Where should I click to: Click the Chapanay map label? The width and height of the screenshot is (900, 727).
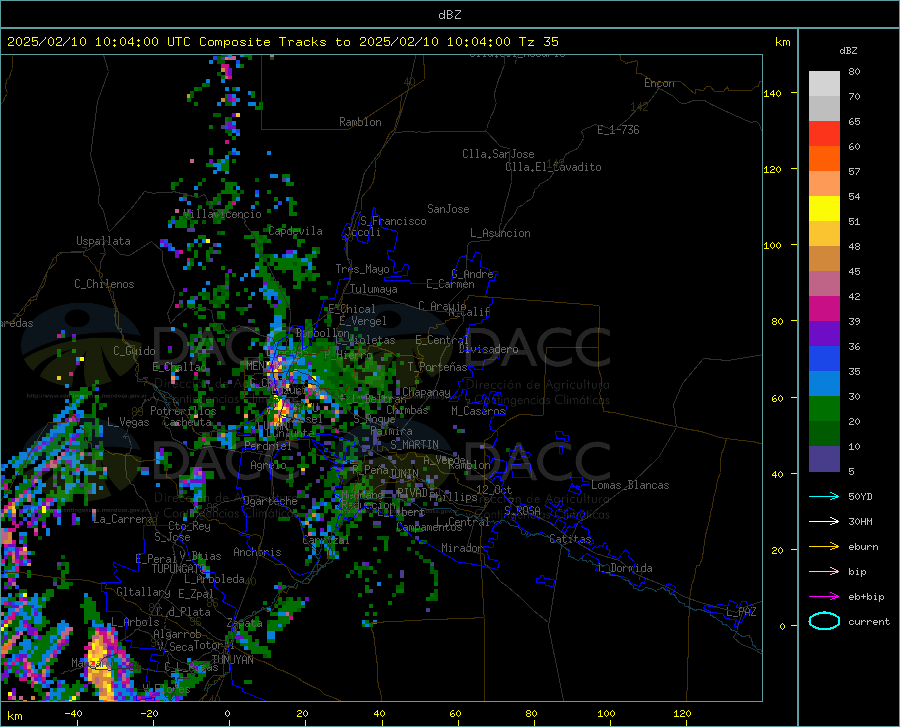(x=426, y=392)
